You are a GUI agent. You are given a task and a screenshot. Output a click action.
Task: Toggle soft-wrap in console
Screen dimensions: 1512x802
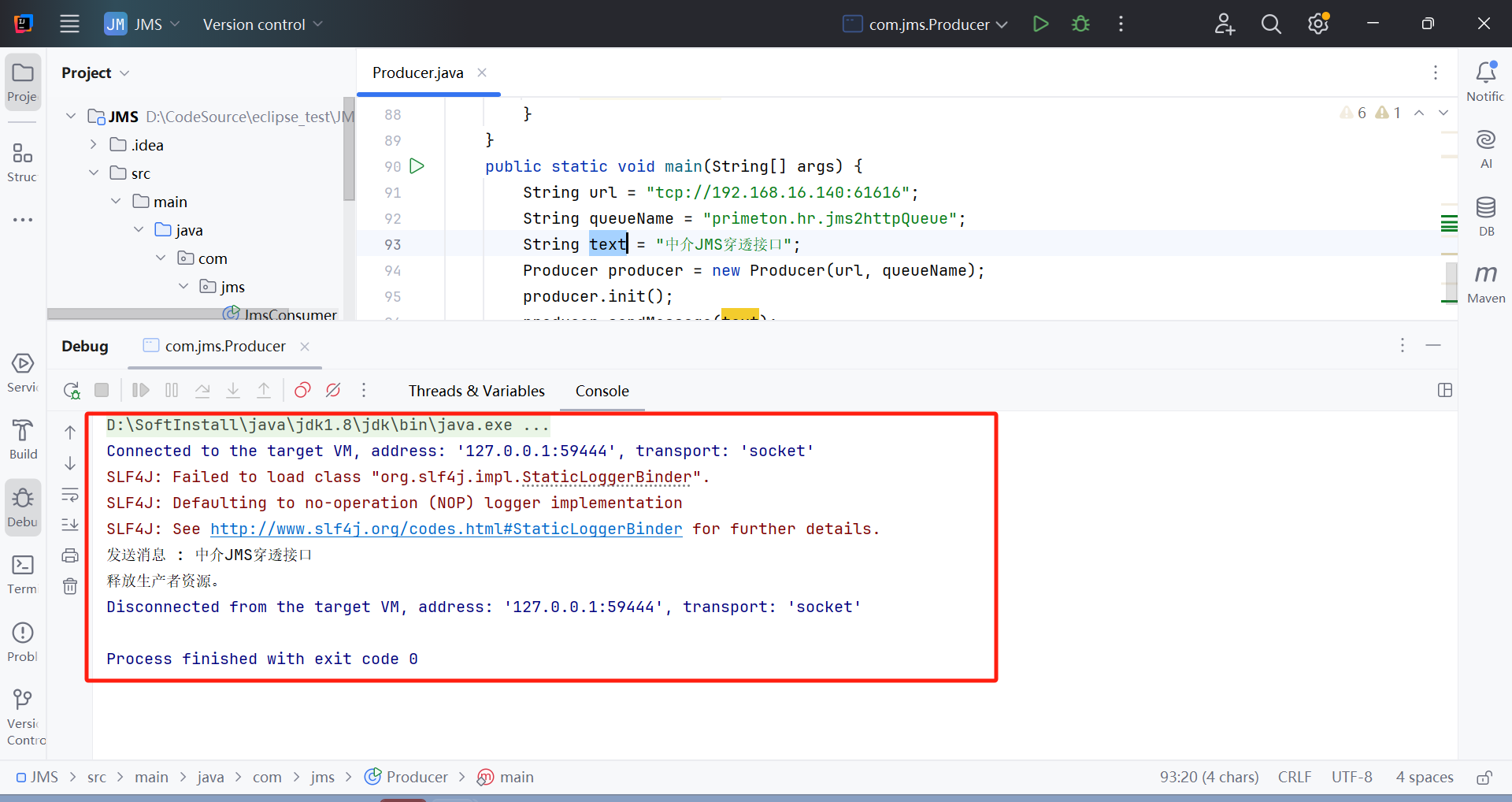click(70, 495)
